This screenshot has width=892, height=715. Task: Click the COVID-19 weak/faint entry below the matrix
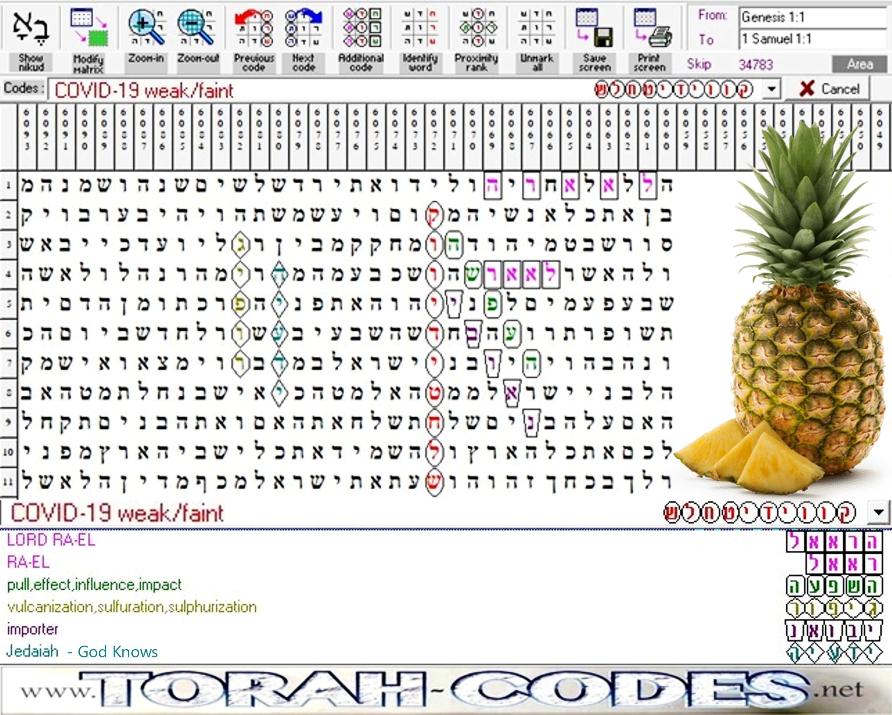pos(117,513)
